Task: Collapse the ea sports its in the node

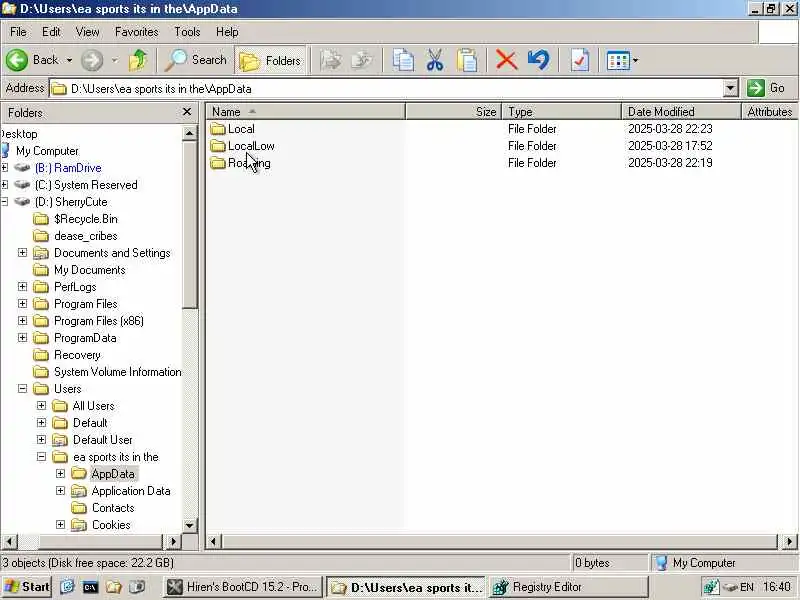Action: [x=41, y=457]
